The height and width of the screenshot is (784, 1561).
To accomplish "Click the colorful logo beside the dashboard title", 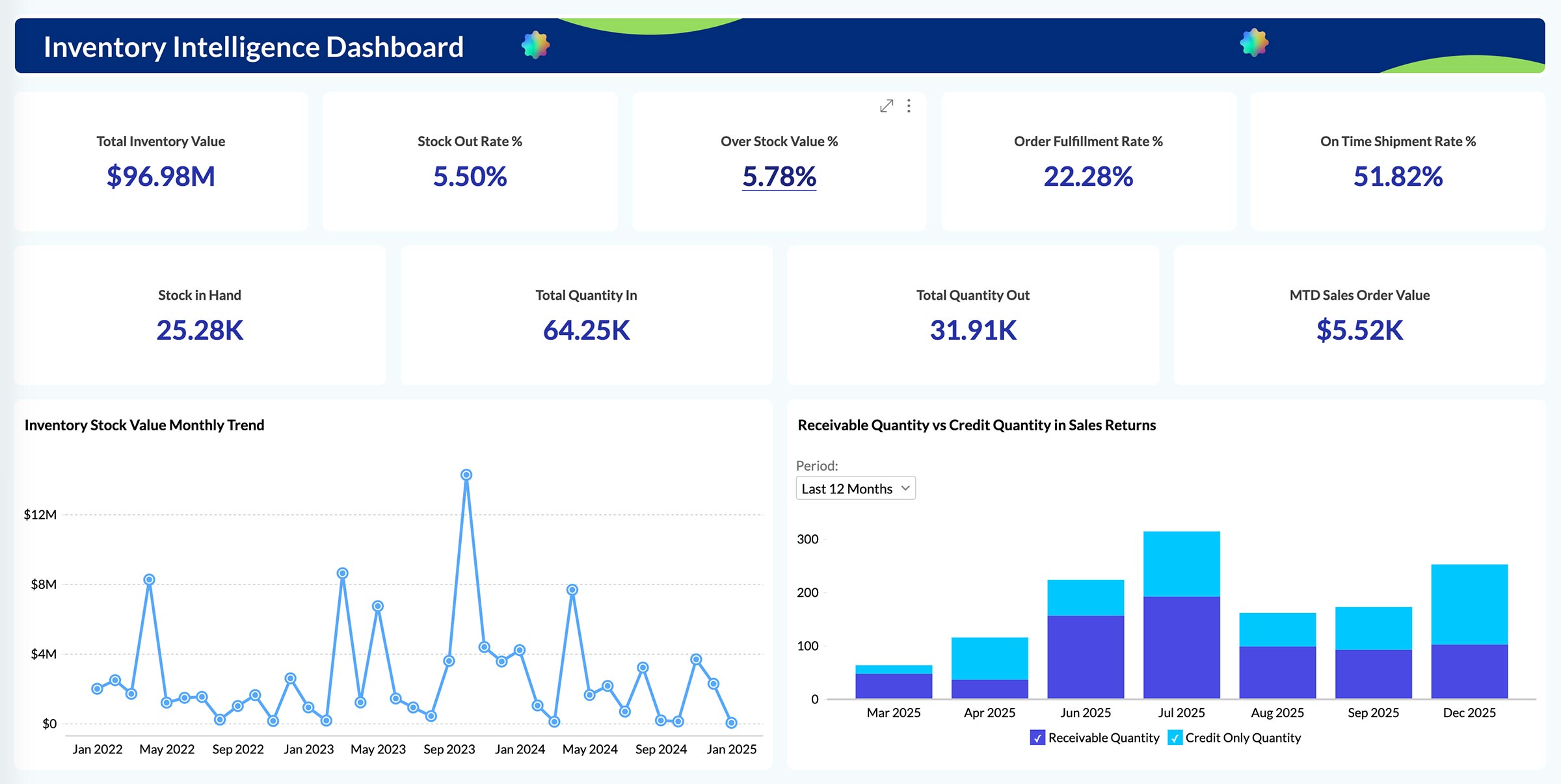I will (535, 45).
